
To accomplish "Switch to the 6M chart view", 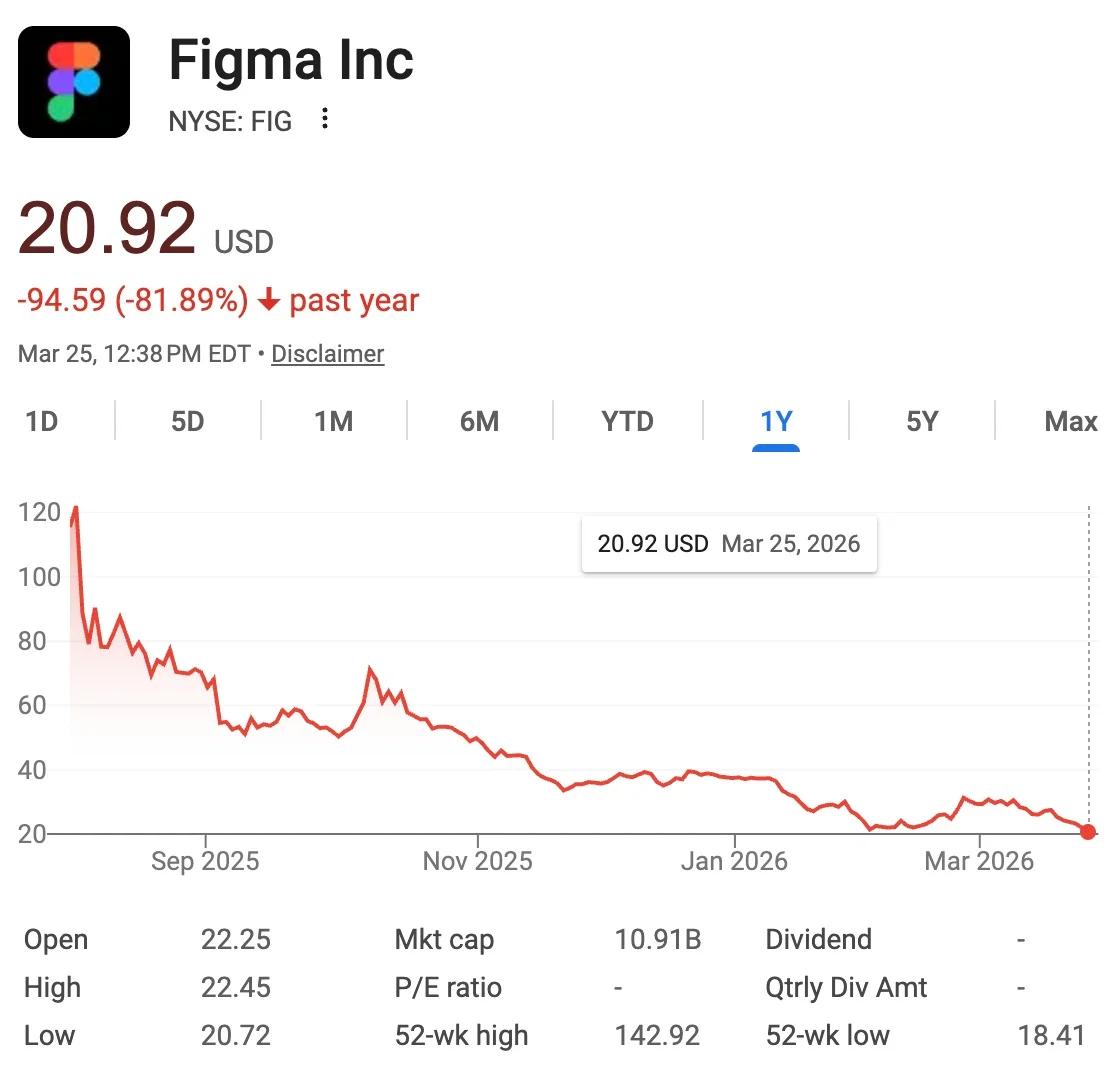I will tap(479, 421).
